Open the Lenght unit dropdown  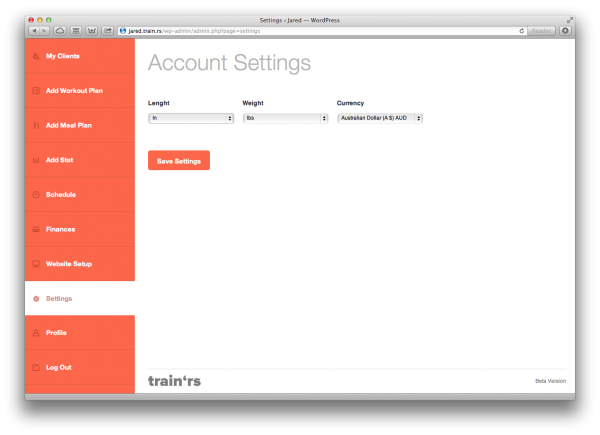coord(191,118)
